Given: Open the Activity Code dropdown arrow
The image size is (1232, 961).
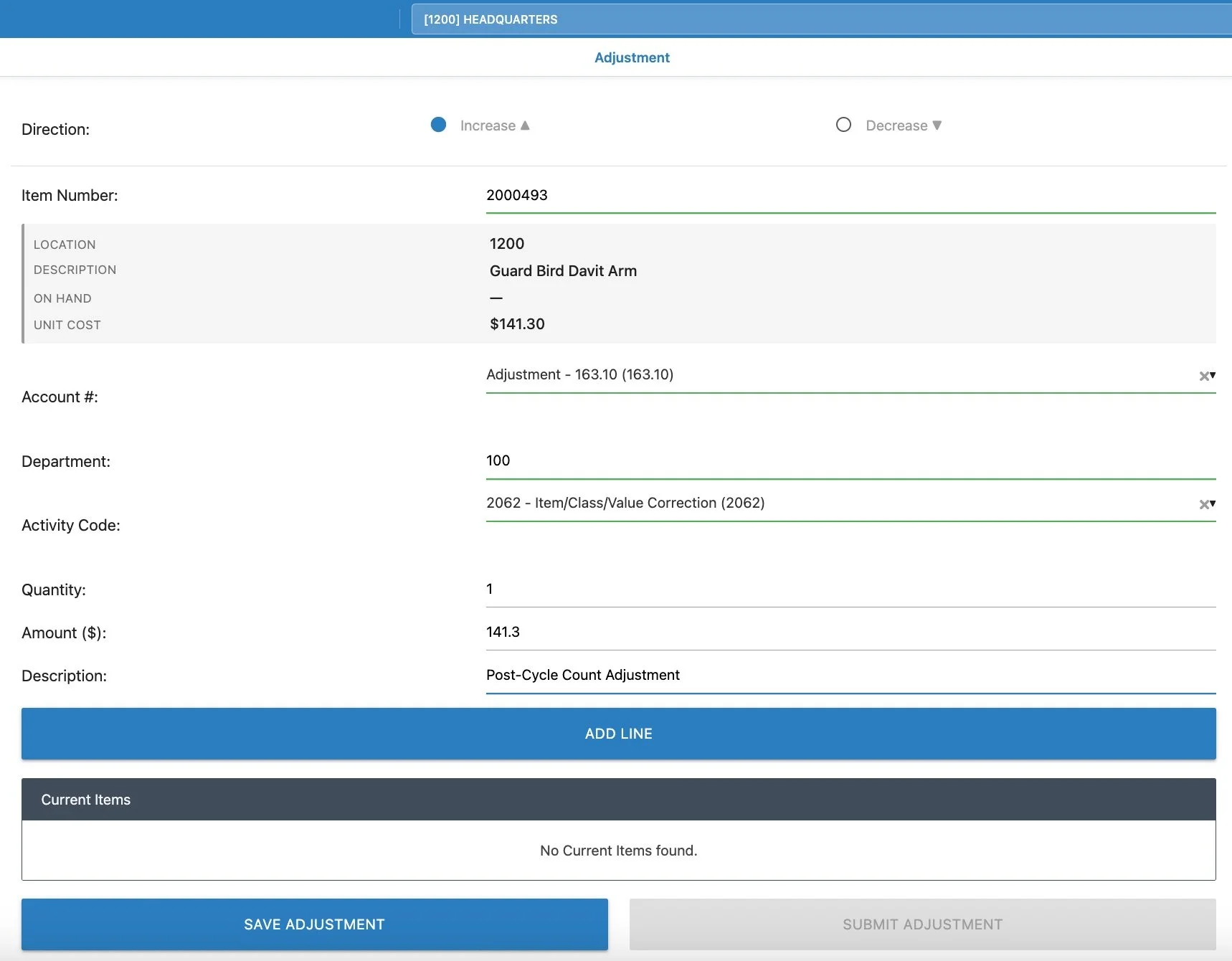Looking at the screenshot, I should tap(1213, 503).
